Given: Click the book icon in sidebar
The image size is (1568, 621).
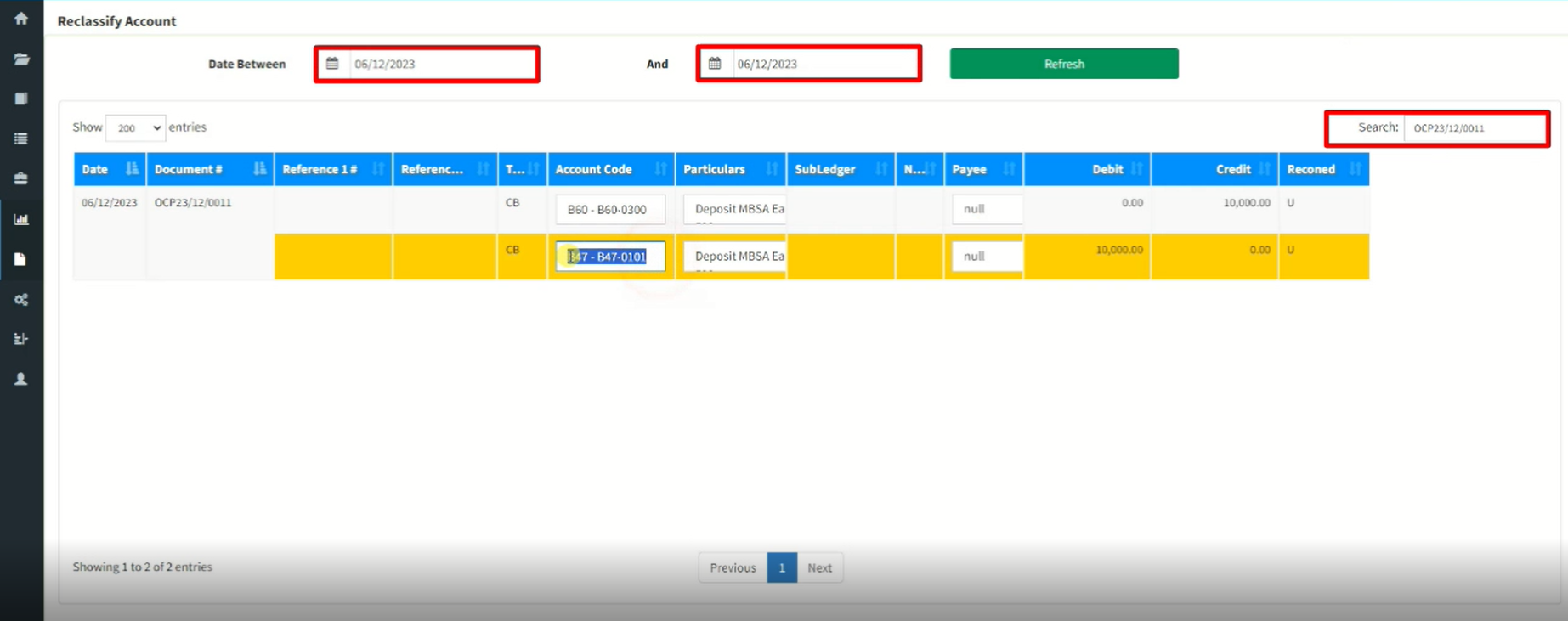Looking at the screenshot, I should tap(21, 99).
